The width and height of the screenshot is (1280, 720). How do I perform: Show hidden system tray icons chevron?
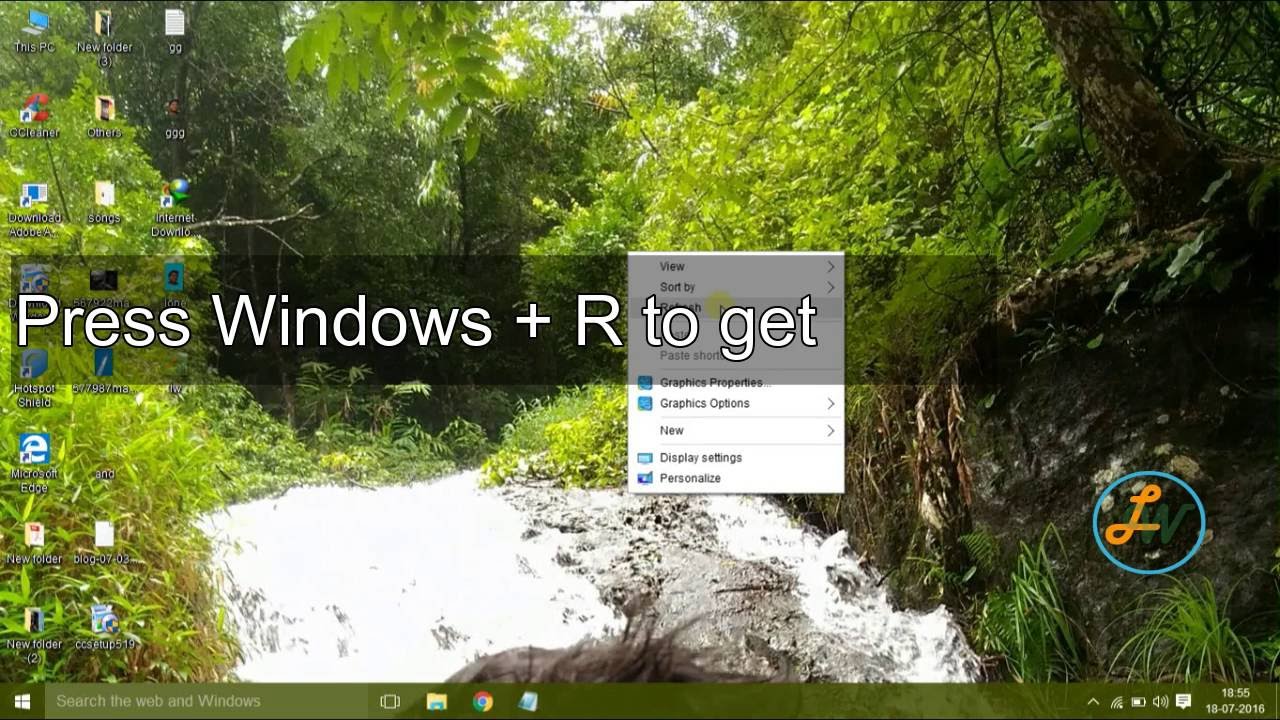pyautogui.click(x=1093, y=702)
